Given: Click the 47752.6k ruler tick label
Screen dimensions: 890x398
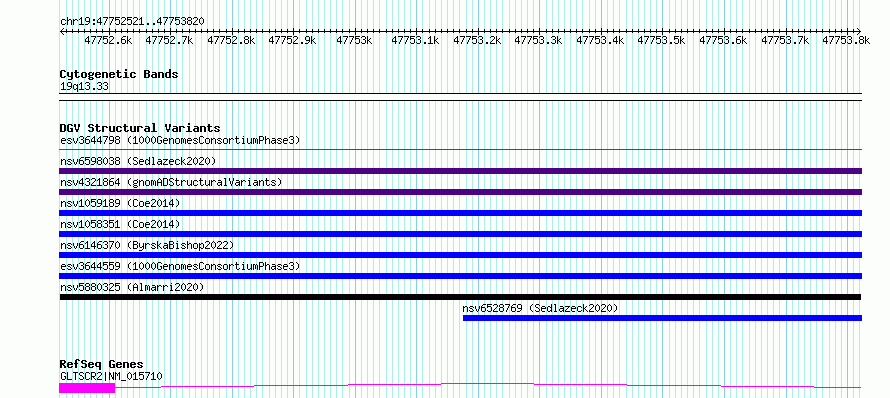Looking at the screenshot, I should coord(108,40).
